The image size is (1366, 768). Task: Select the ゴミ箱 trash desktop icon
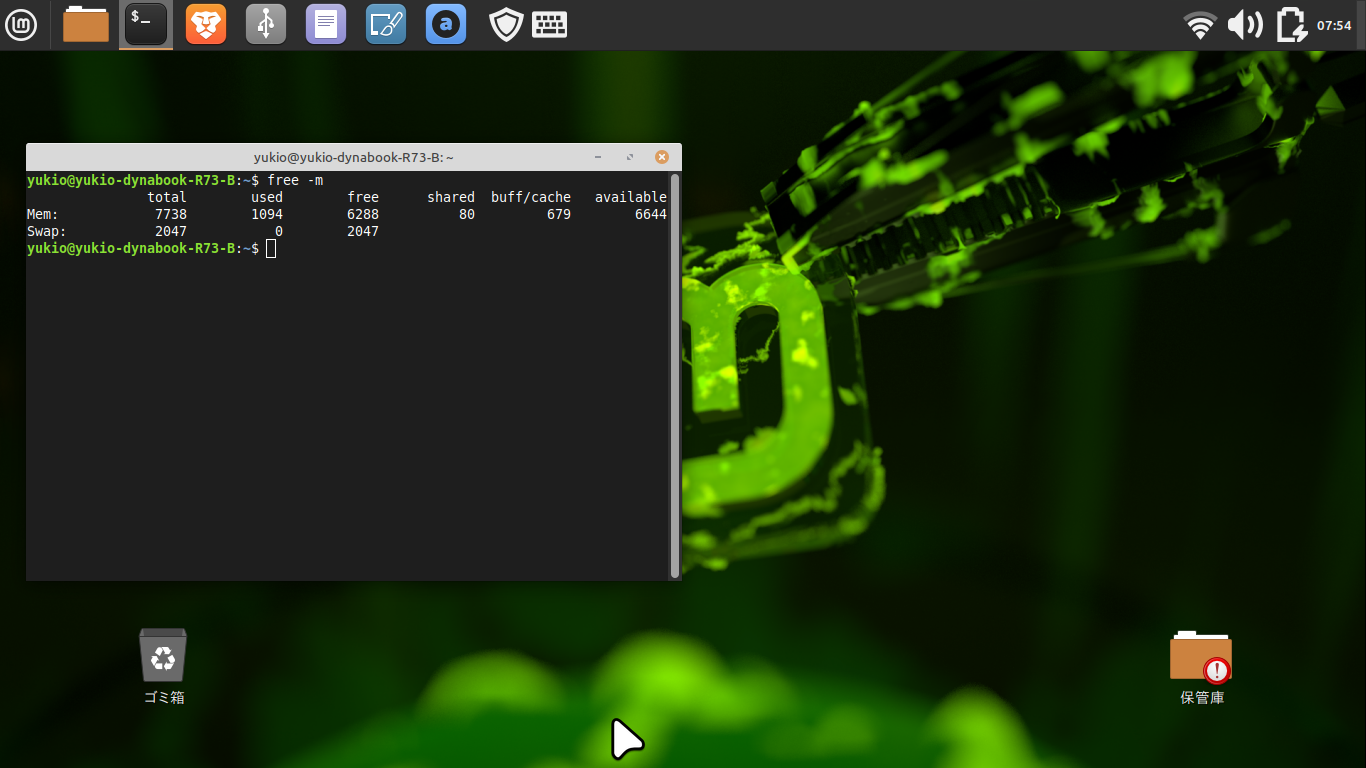pyautogui.click(x=163, y=666)
